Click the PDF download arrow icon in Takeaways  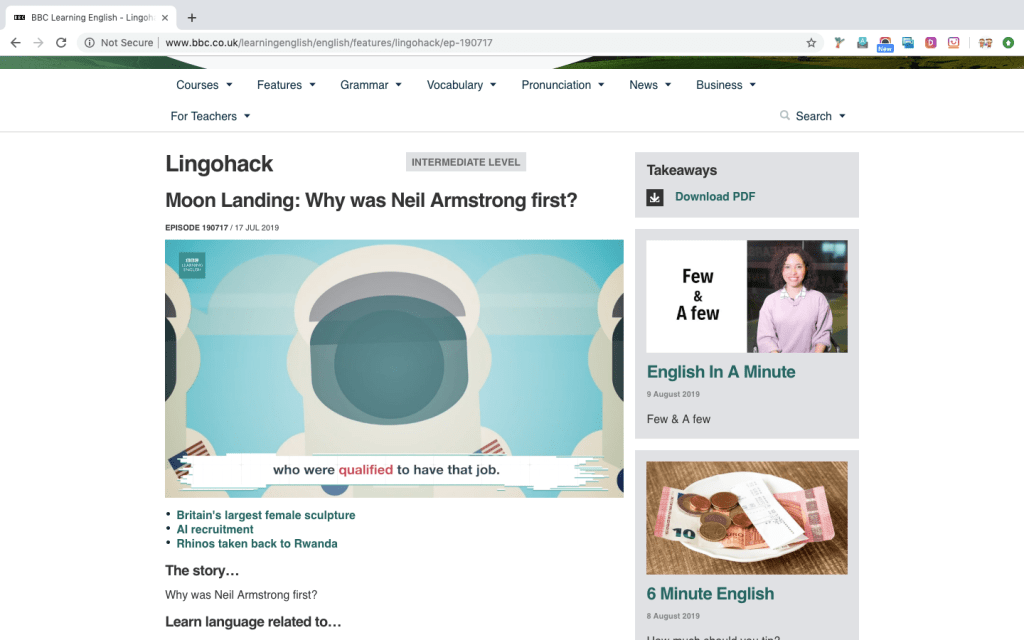pos(655,197)
